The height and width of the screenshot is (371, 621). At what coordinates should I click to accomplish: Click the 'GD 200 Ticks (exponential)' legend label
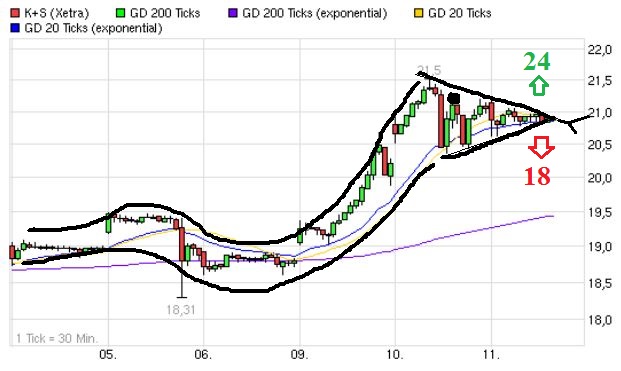click(x=314, y=13)
